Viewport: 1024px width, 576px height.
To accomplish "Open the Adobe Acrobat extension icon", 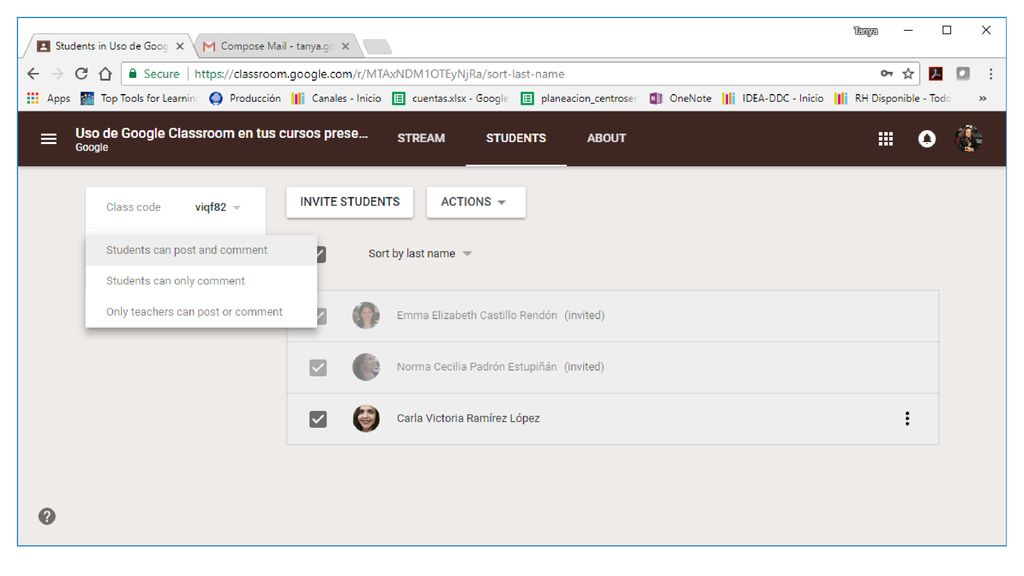I will (935, 74).
